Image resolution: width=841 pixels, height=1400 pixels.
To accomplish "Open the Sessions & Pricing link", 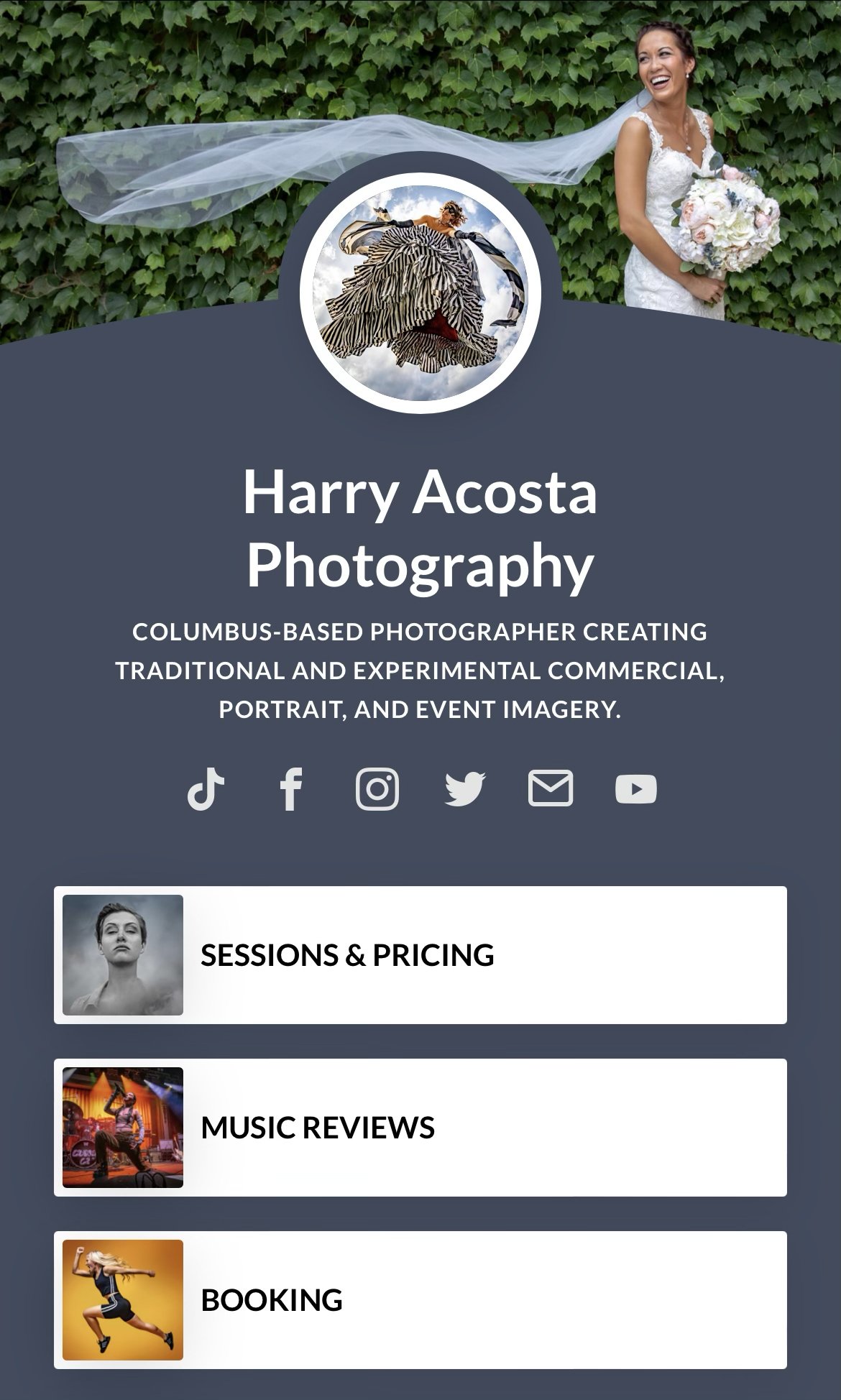I will tap(420, 955).
